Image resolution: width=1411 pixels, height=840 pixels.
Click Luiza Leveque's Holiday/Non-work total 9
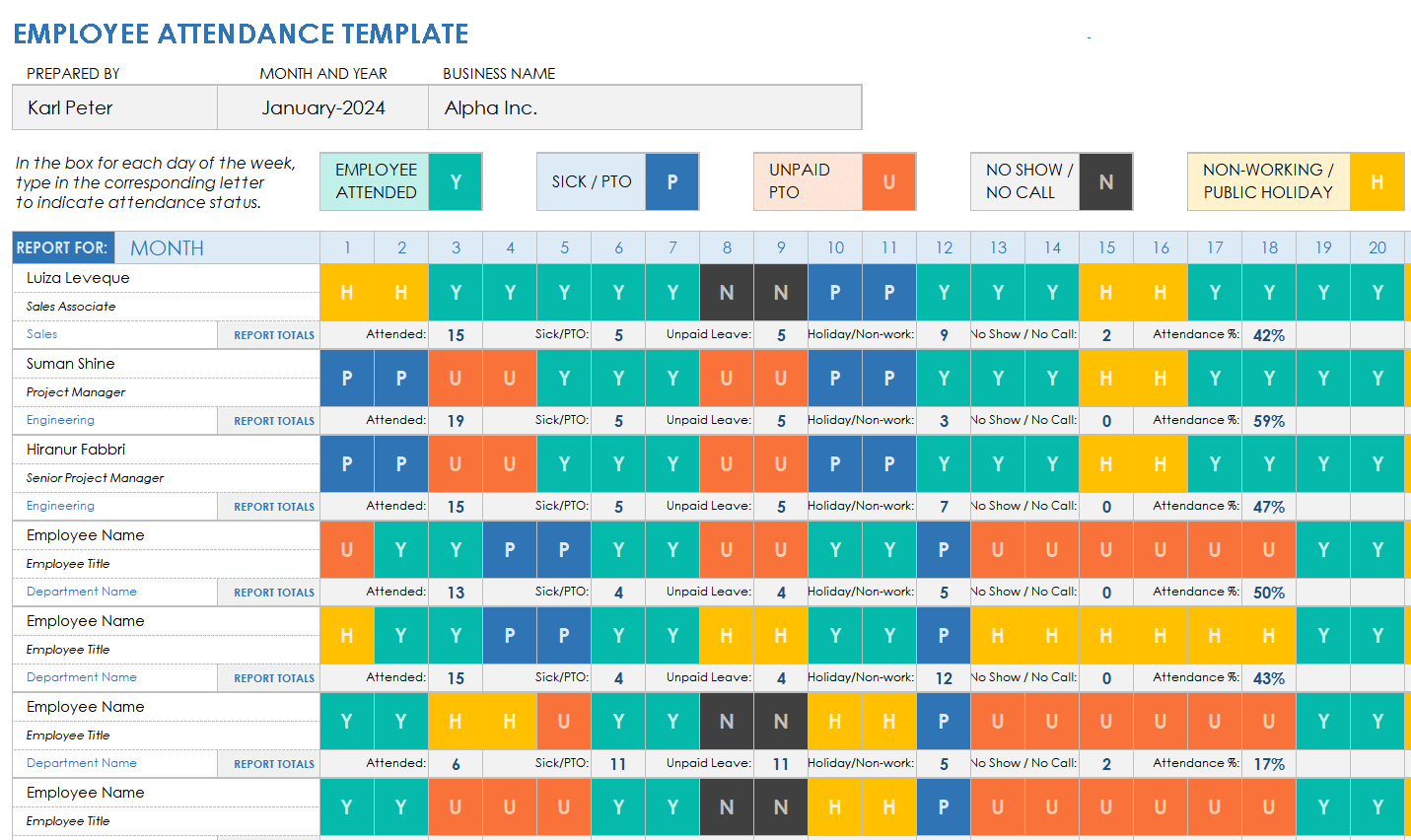944,335
